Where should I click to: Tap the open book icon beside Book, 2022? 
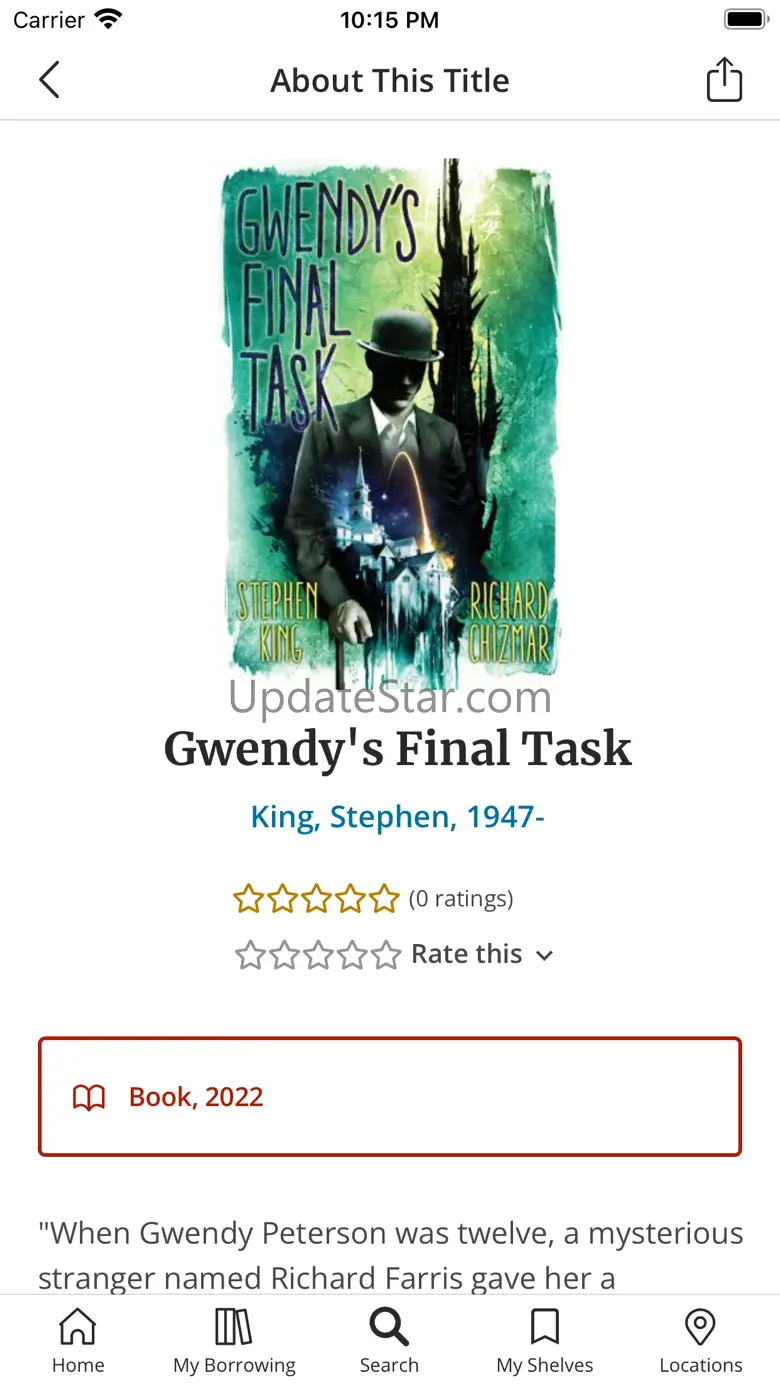[89, 1098]
